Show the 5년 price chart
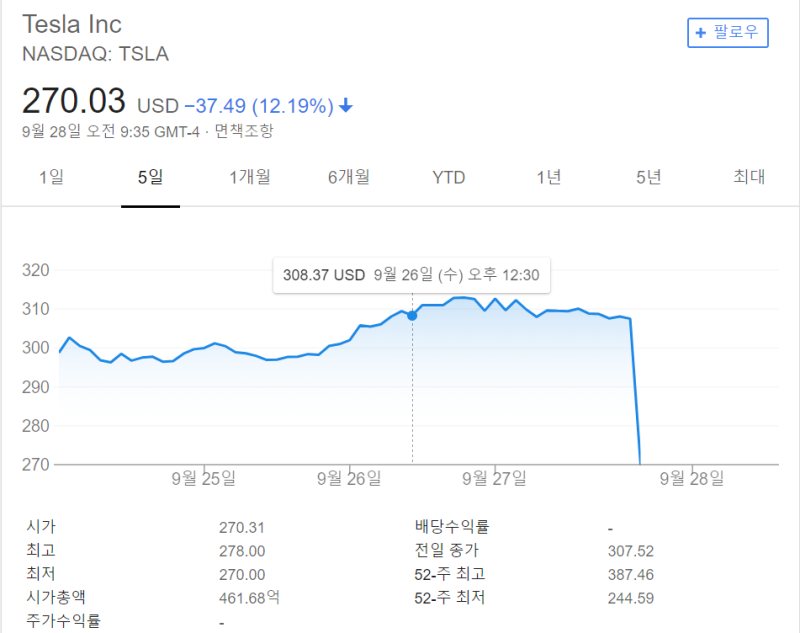Viewport: 800px width, 633px height. point(648,177)
